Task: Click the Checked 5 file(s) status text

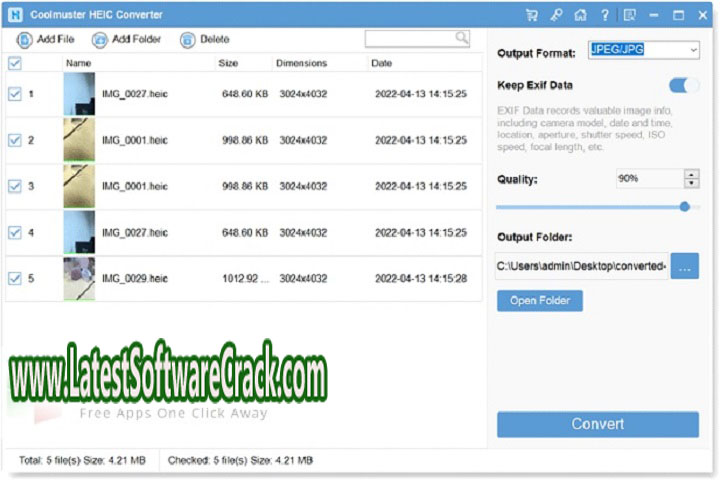Action: coord(240,460)
